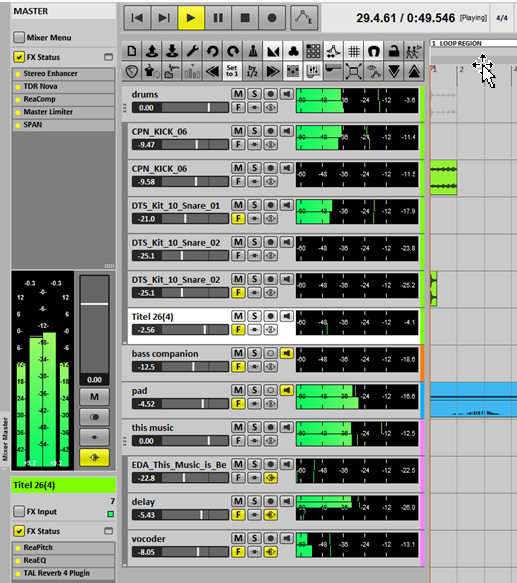Toggle the item grouping three-circle icon

click(x=293, y=51)
